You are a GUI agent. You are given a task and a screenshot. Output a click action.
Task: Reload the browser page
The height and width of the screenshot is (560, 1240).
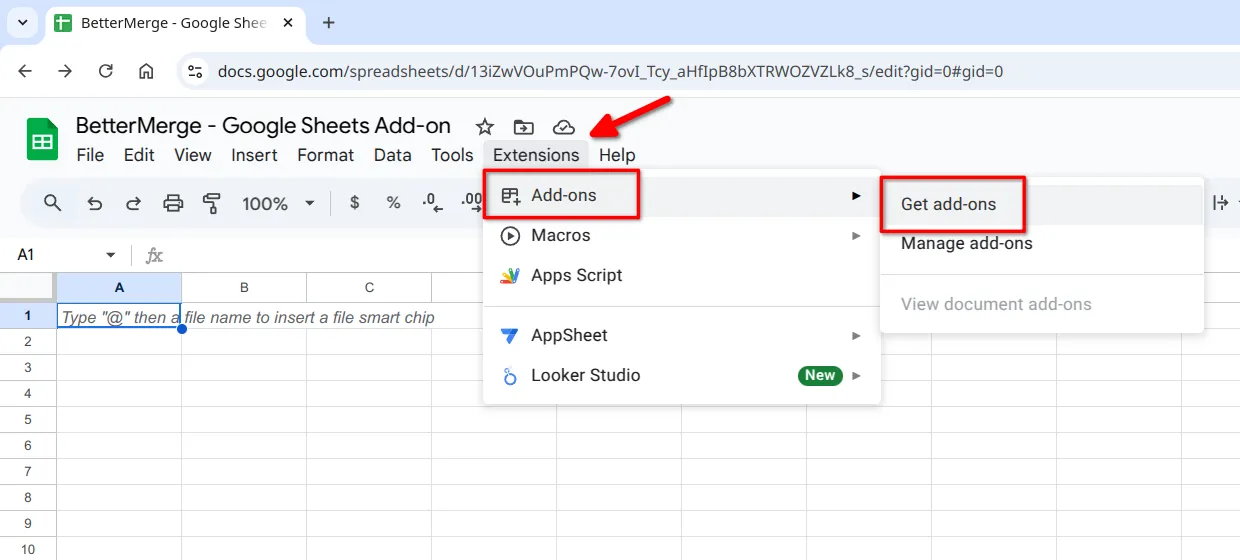tap(106, 71)
